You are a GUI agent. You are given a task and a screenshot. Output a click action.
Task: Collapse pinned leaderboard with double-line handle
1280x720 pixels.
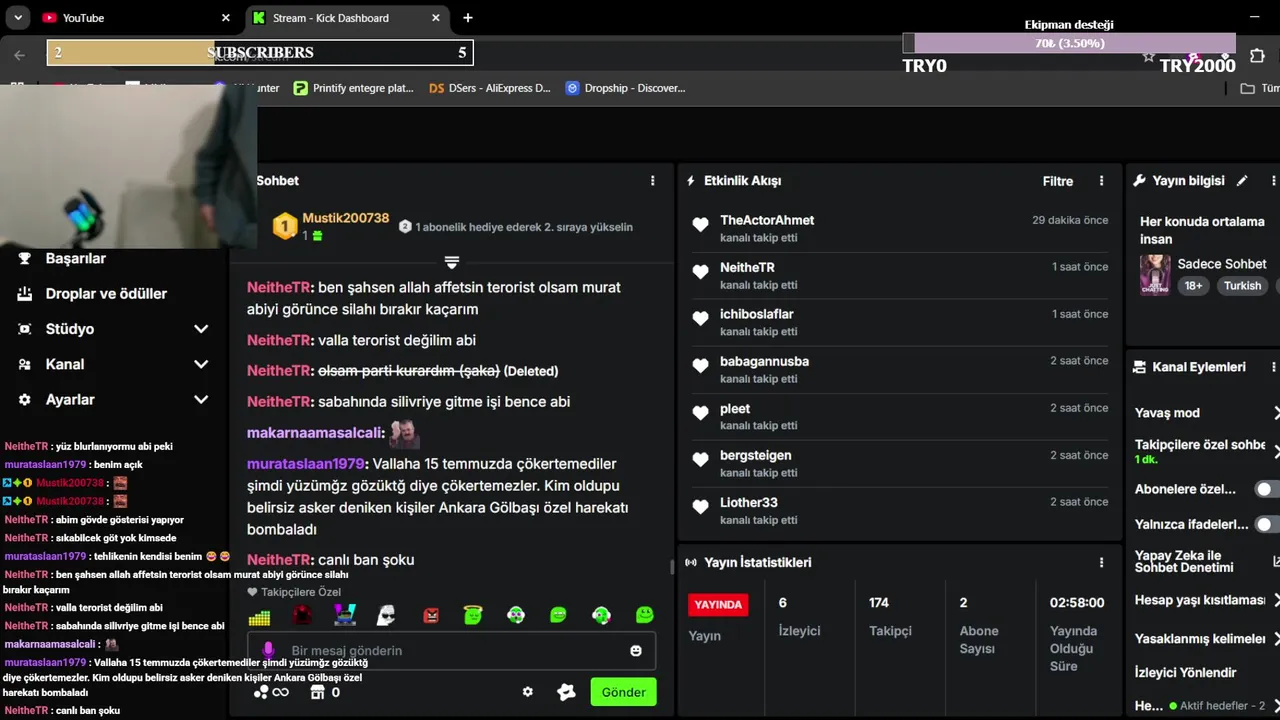point(452,262)
